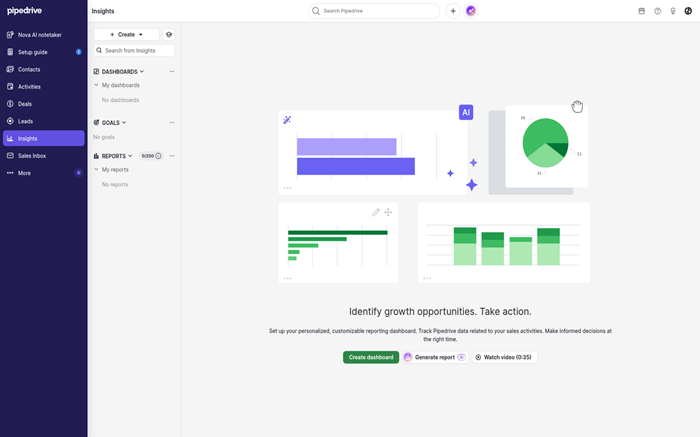
Task: Open the account profile avatar
Action: click(688, 11)
